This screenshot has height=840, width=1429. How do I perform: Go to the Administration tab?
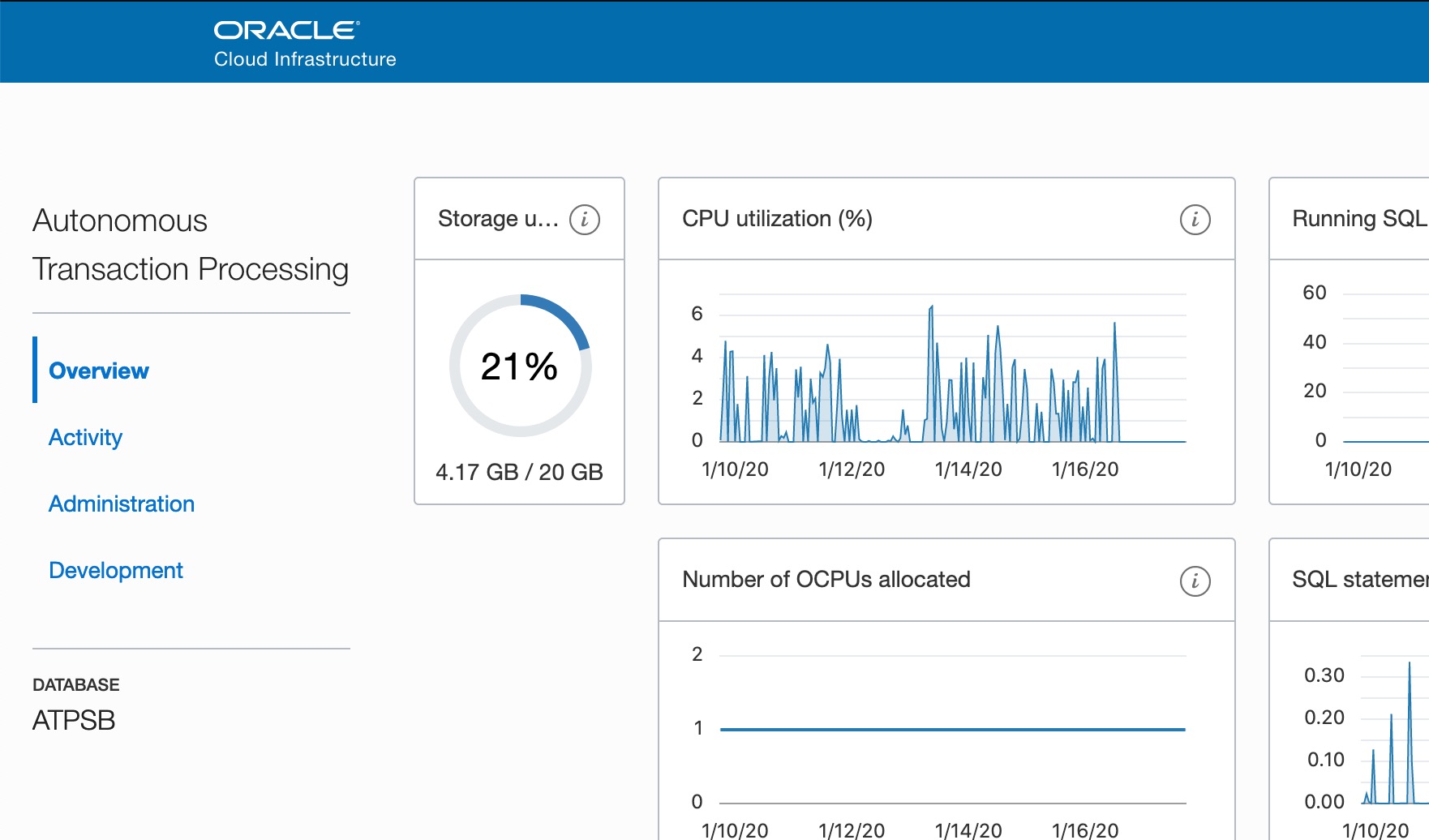click(x=122, y=504)
